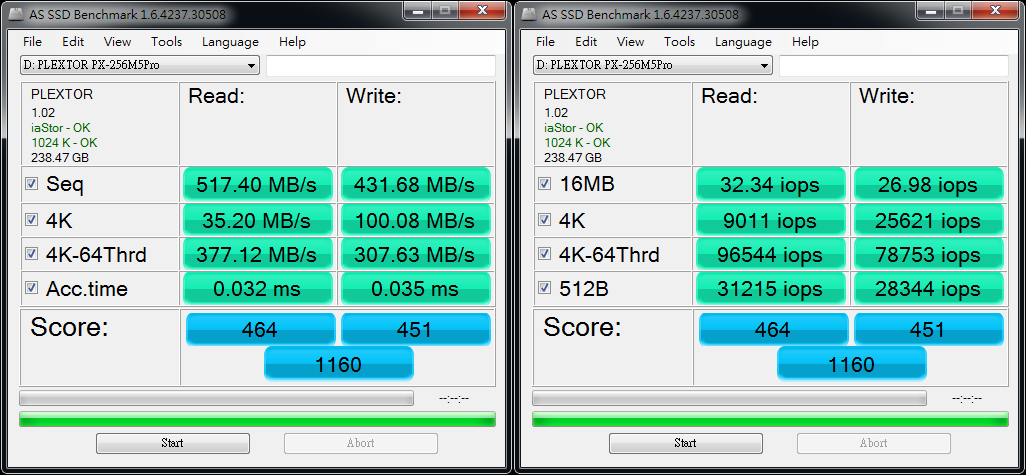Click the green progress bar in left window
The height and width of the screenshot is (475, 1026).
(257, 419)
